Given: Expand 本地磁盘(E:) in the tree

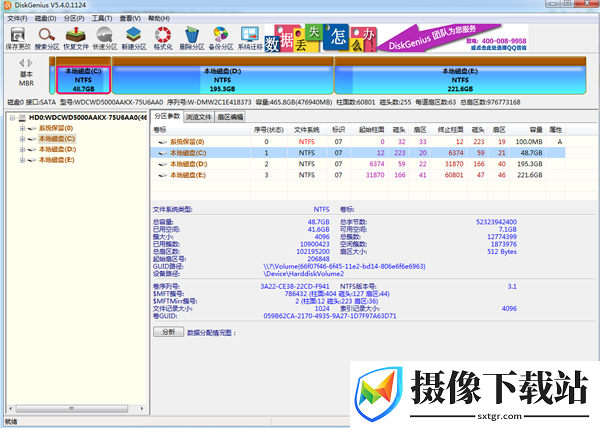Looking at the screenshot, I should click(x=23, y=160).
